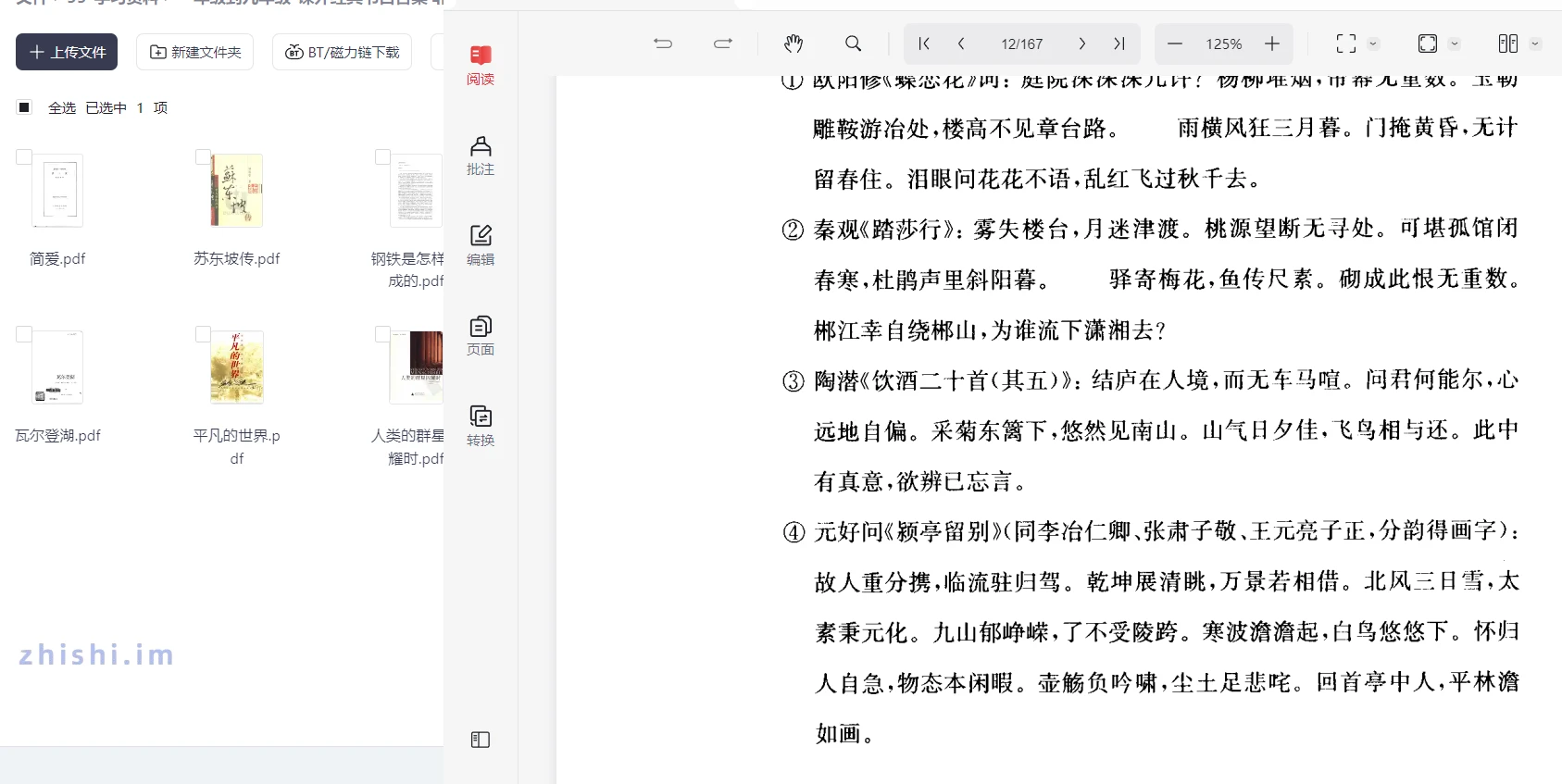The width and height of the screenshot is (1562, 784).
Task: Collapse the sidebar panel icon
Action: click(480, 740)
